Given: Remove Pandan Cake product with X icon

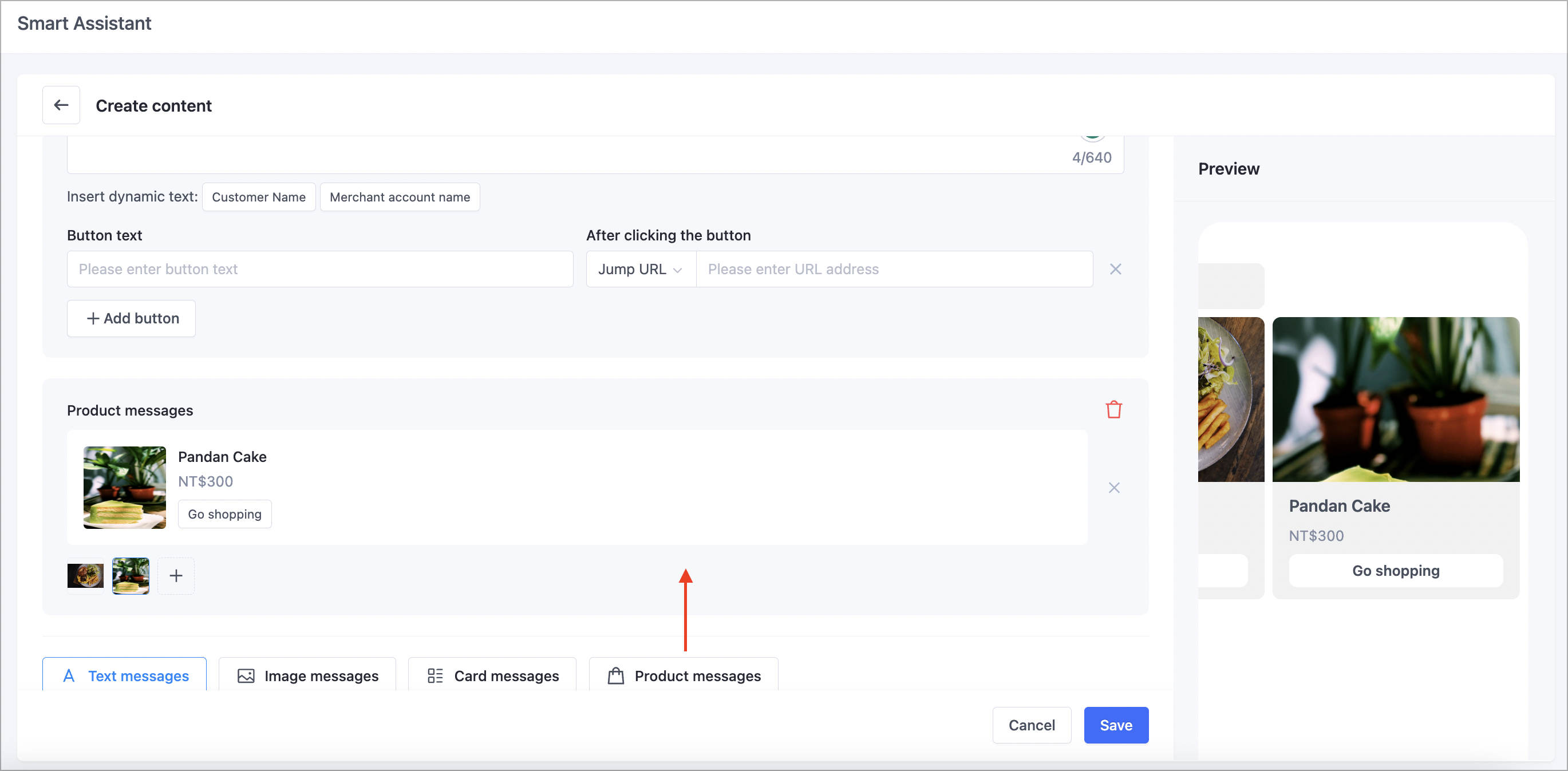Looking at the screenshot, I should click(x=1114, y=488).
